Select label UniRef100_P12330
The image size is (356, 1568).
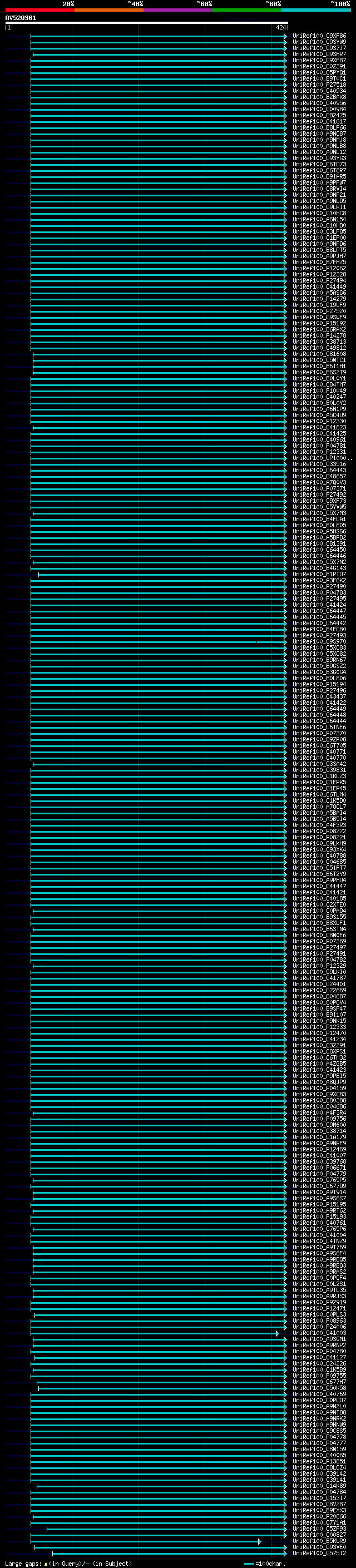click(x=319, y=421)
